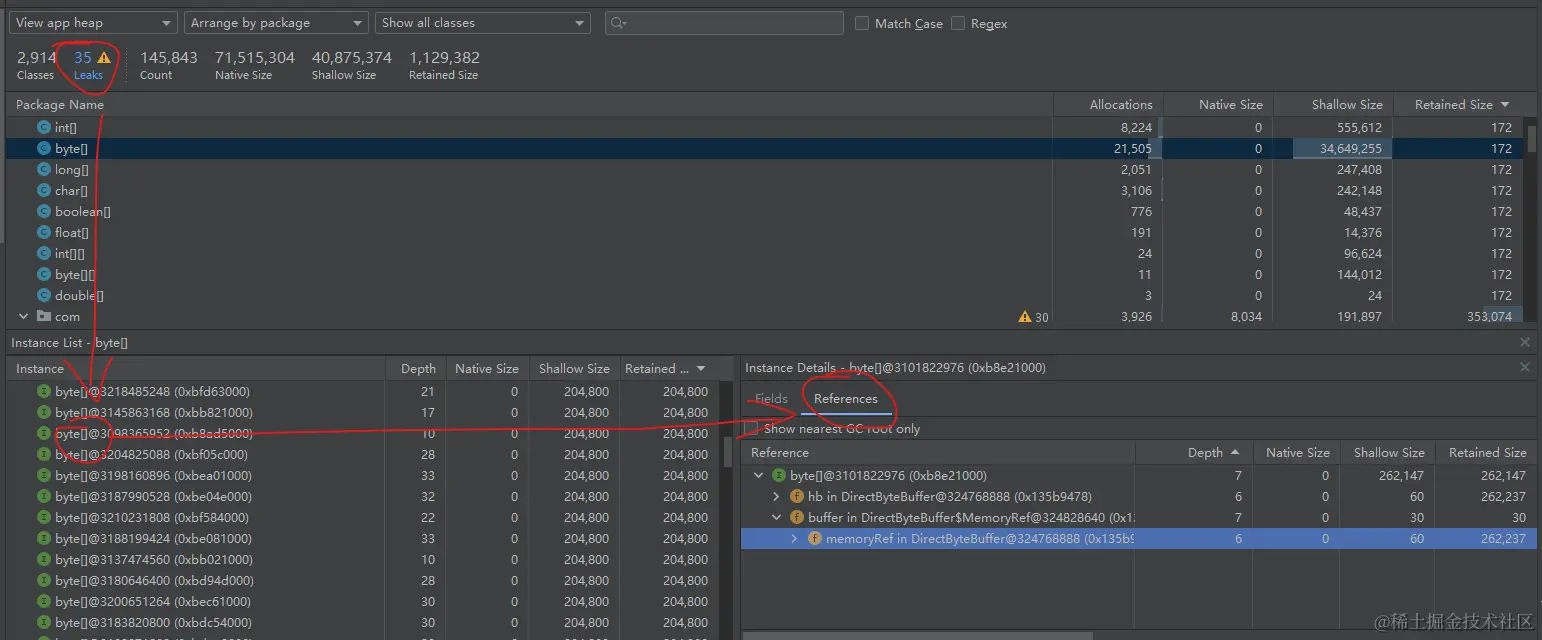Open the Arrange by package dropdown

(276, 23)
